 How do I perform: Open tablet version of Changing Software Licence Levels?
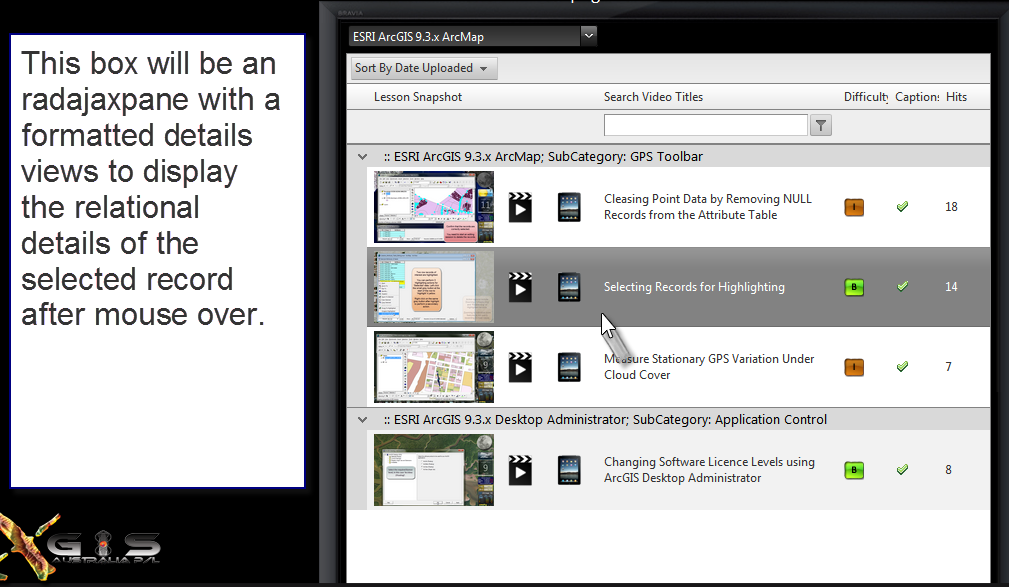coord(569,470)
